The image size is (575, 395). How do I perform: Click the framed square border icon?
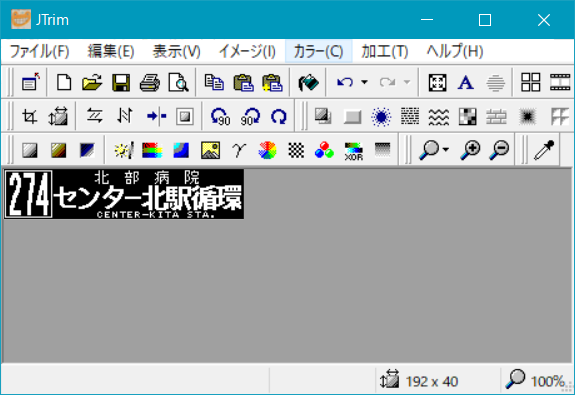[x=185, y=117]
